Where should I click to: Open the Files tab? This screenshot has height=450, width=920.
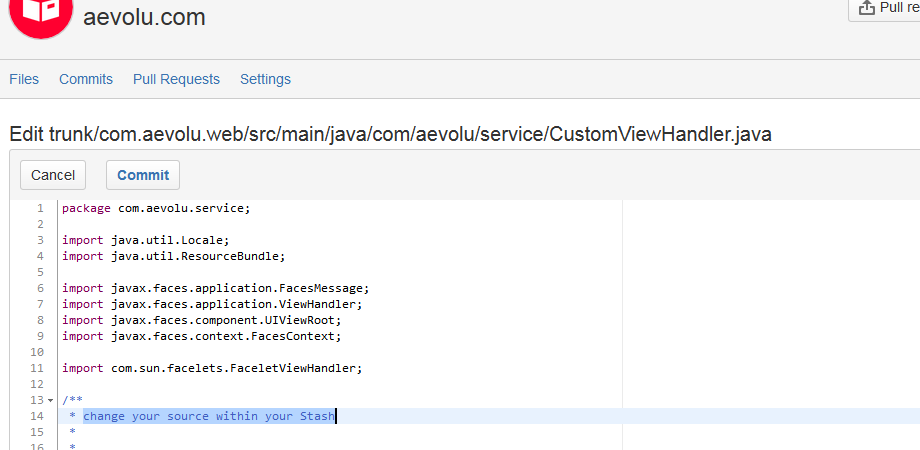tap(24, 79)
